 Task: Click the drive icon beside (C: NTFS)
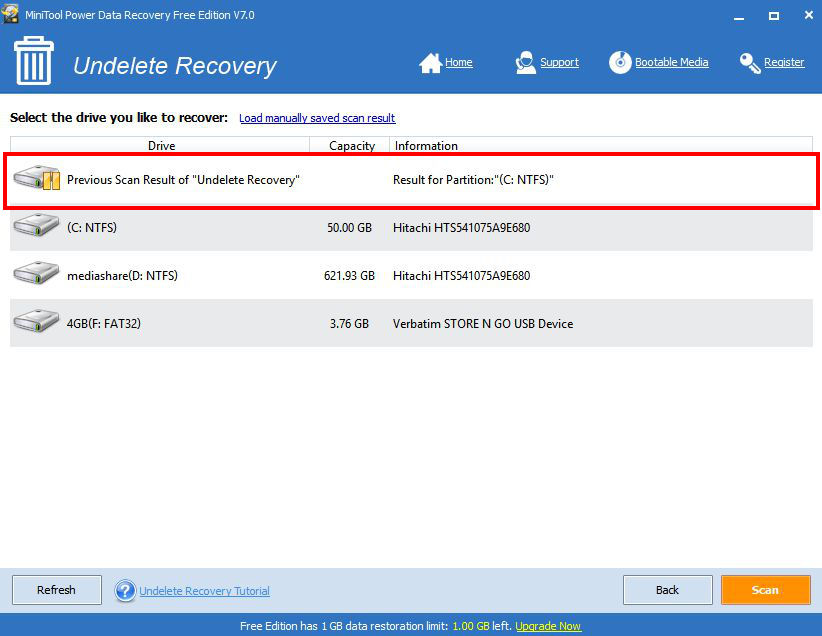(36, 225)
